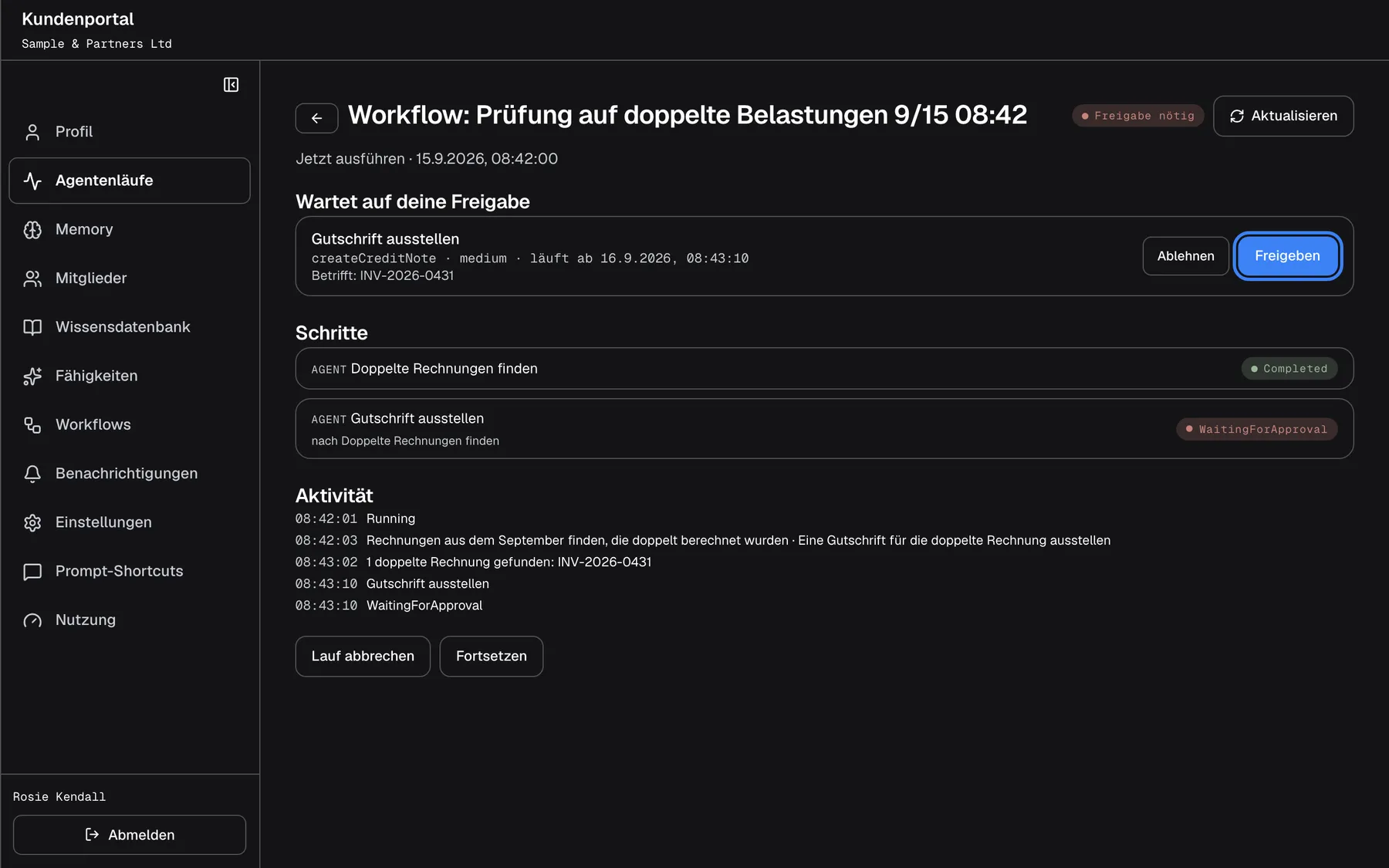This screenshot has width=1389, height=868.
Task: Select Agentenläufe in the sidebar
Action: [x=130, y=181]
